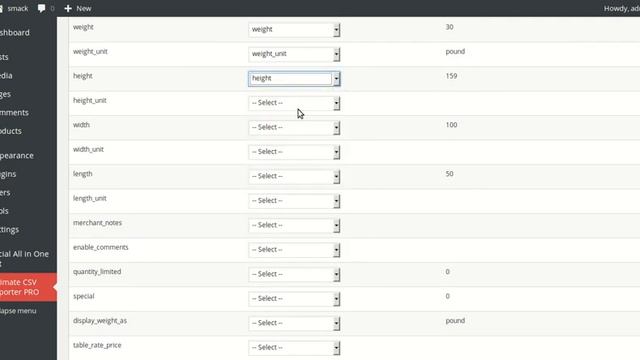Click the enable_comments field label
Screen dimensions: 640x360
100,247
